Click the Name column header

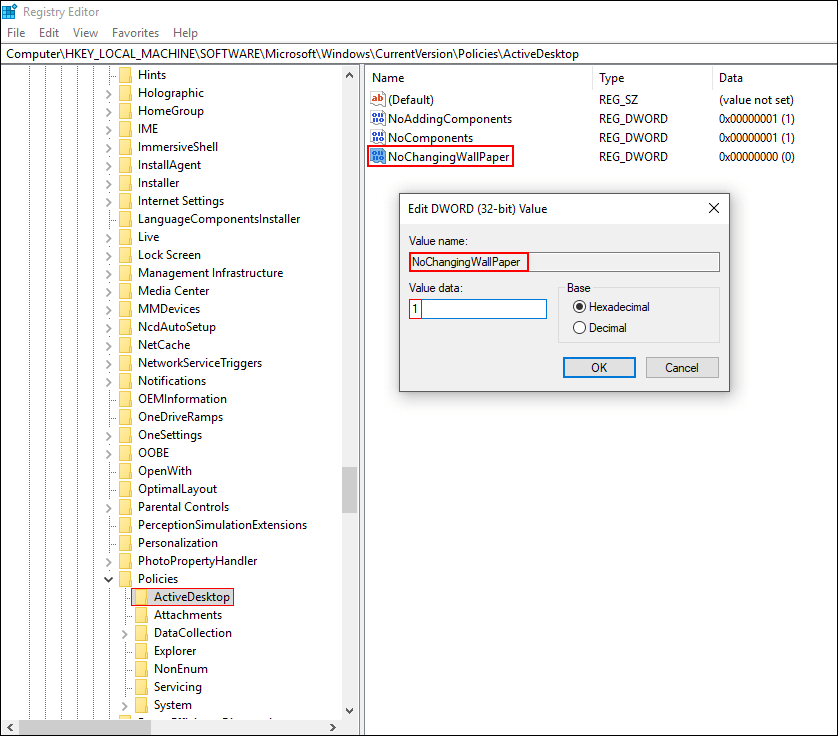[479, 78]
